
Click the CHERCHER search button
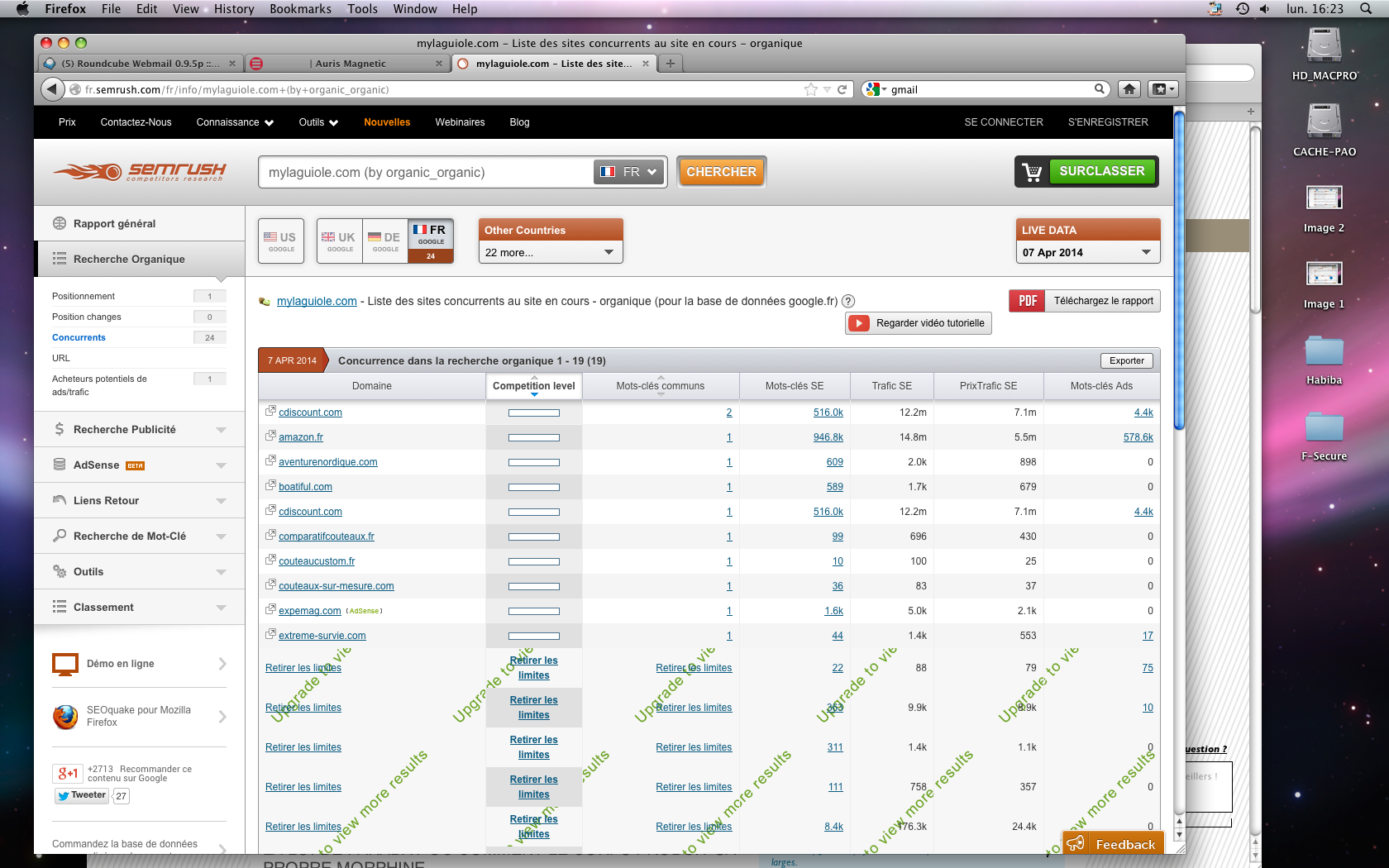coord(721,172)
